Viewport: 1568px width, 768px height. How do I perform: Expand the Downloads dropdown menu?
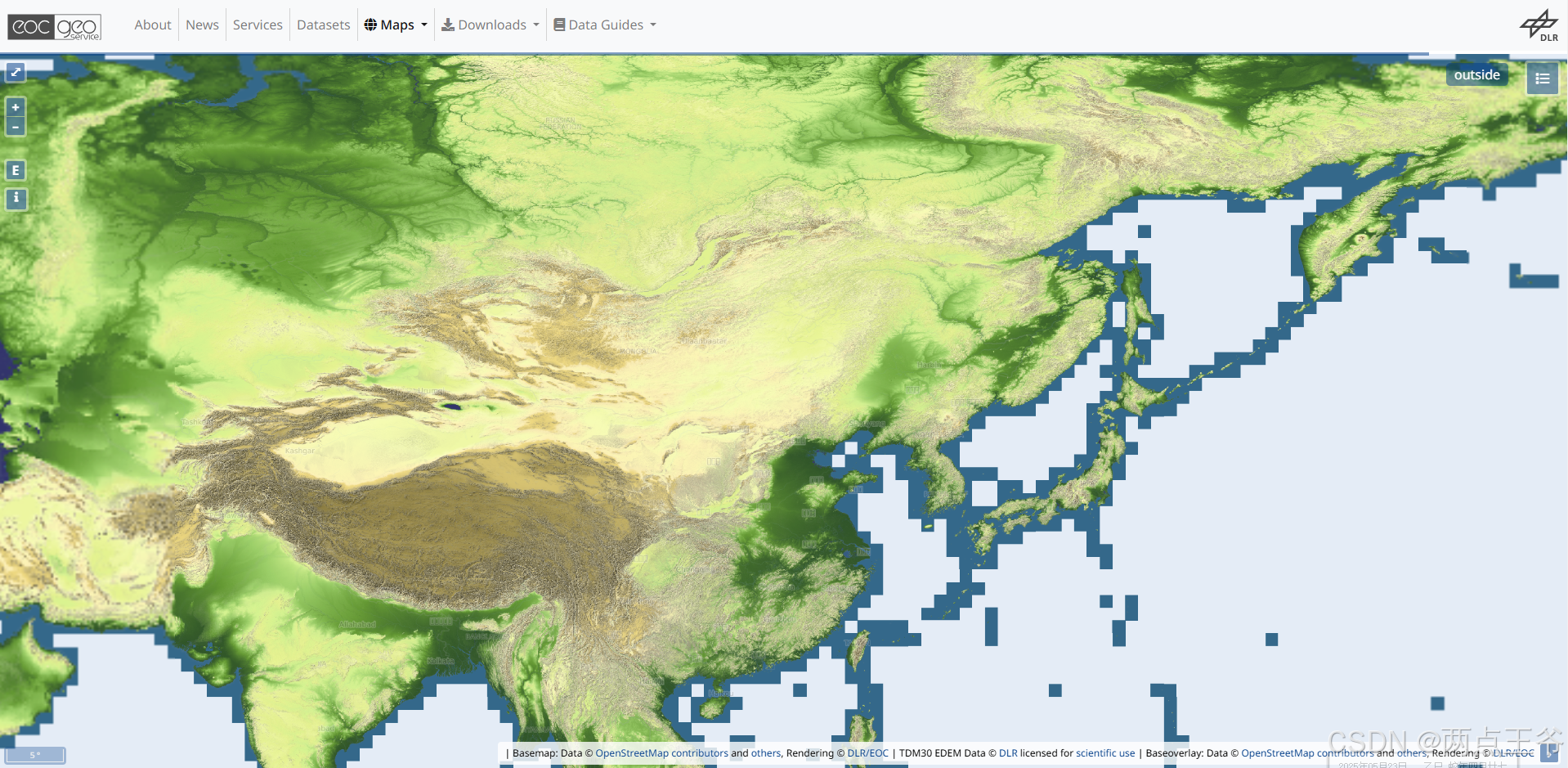(x=491, y=25)
